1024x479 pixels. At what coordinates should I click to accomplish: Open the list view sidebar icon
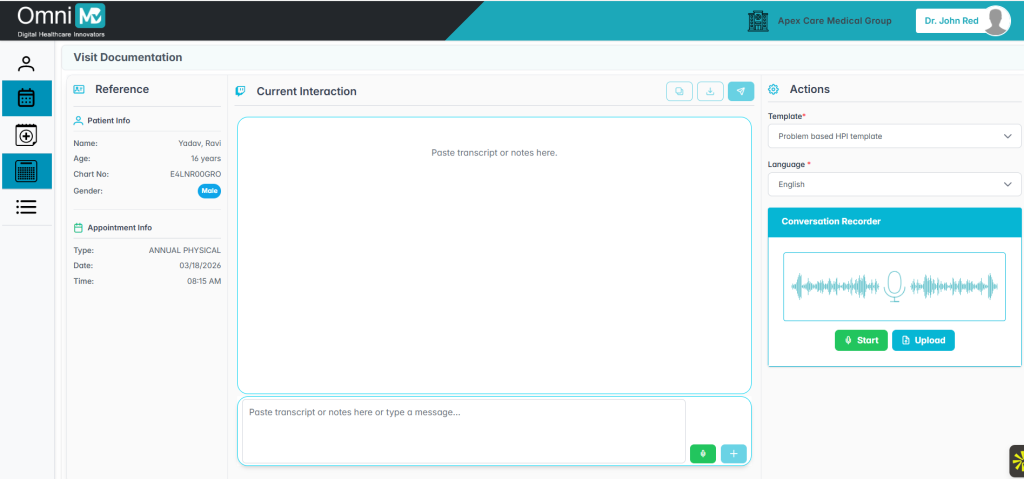(x=27, y=207)
